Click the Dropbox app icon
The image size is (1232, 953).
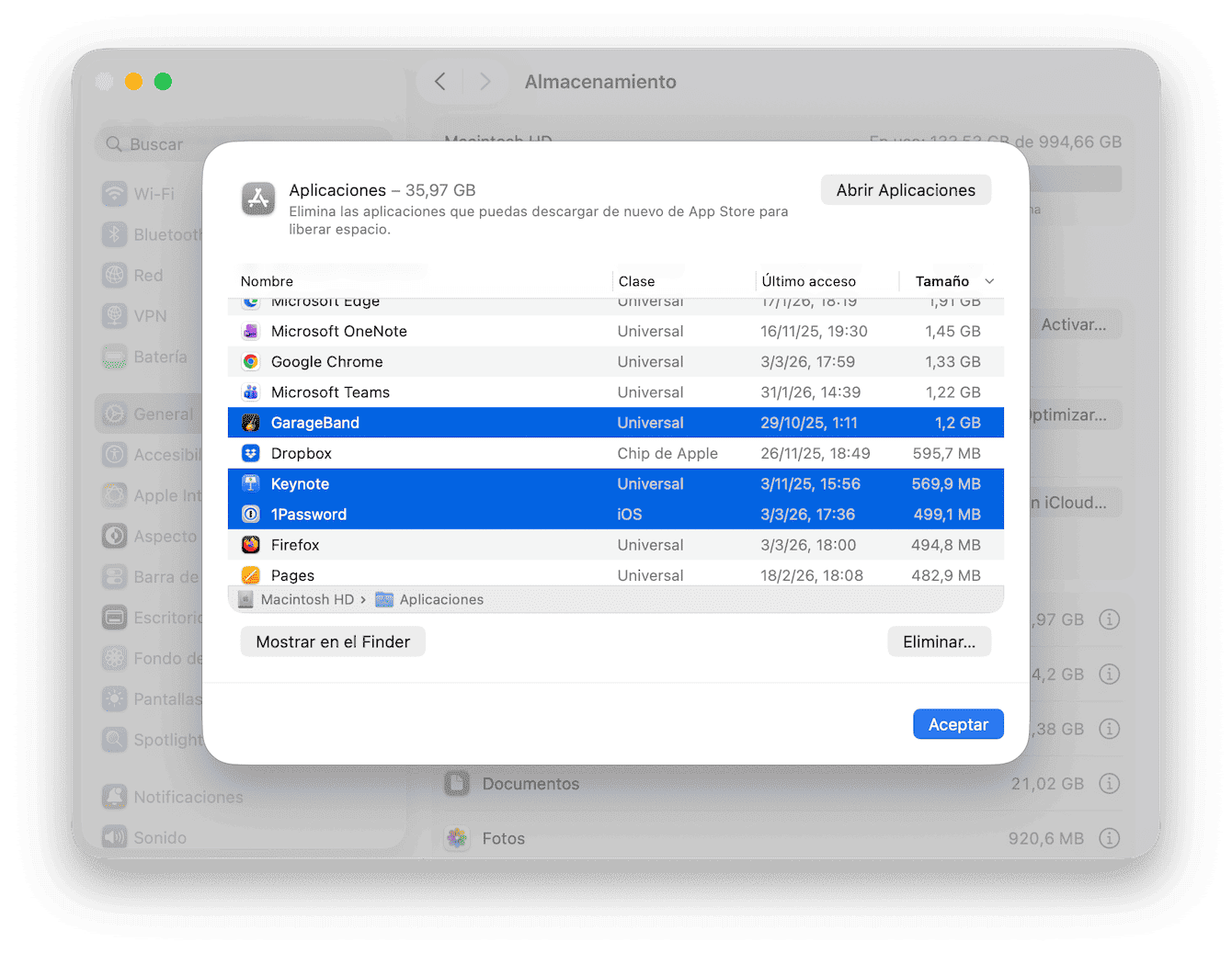250,453
